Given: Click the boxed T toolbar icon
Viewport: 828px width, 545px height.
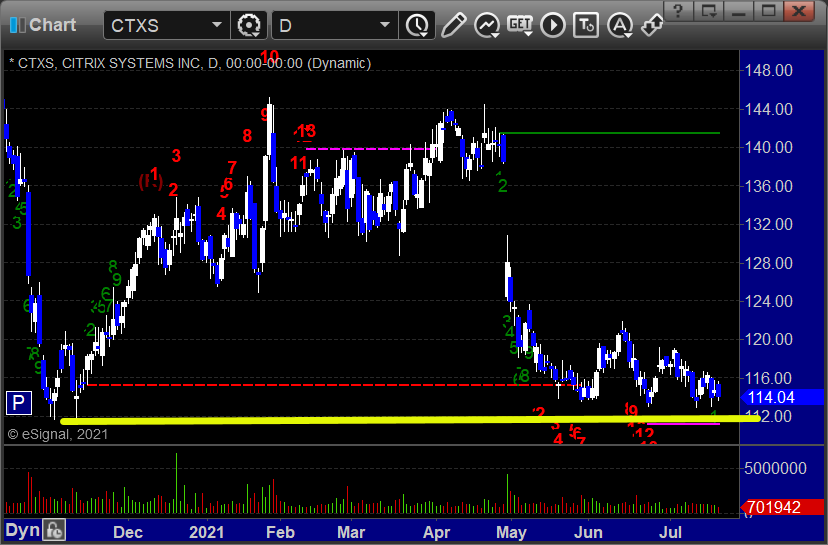Looking at the screenshot, I should pyautogui.click(x=586, y=25).
